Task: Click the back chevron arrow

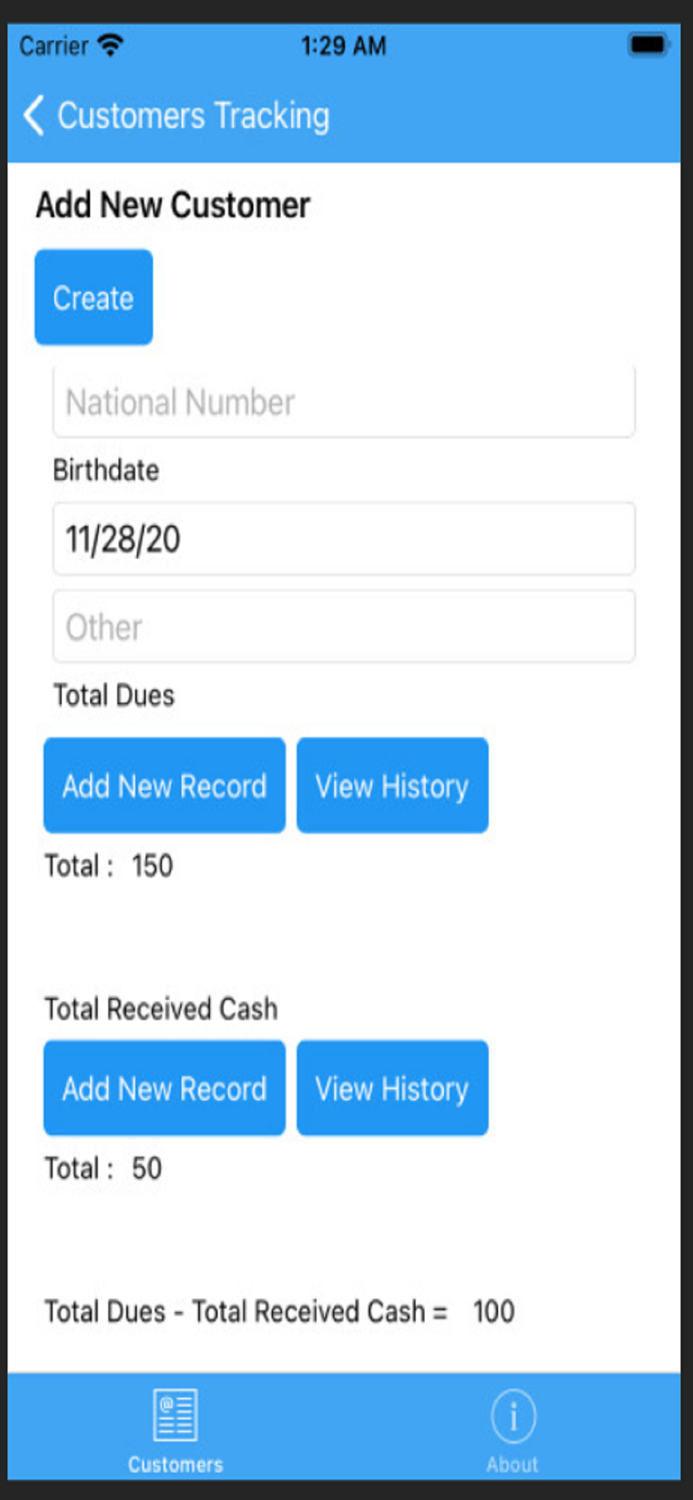Action: [x=32, y=115]
